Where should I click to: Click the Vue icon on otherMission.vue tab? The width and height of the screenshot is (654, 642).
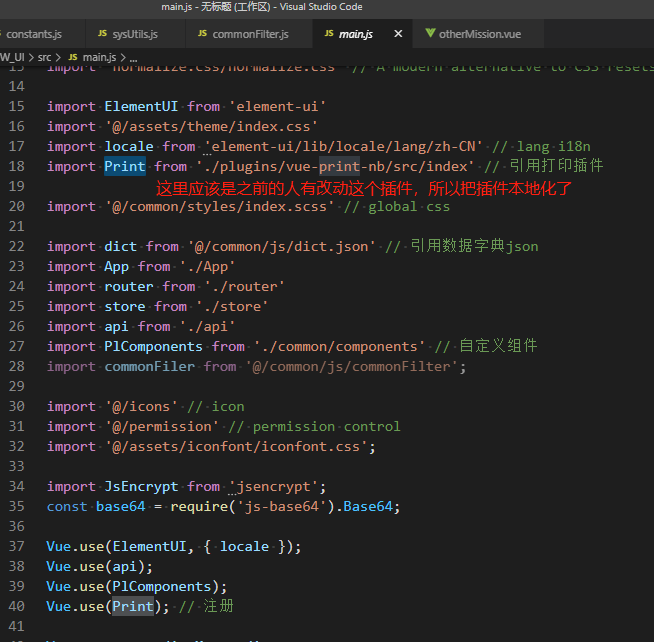coord(430,33)
